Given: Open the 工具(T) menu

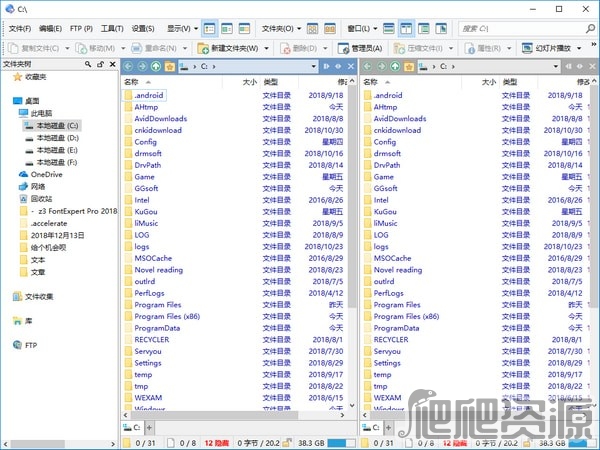Looking at the screenshot, I should [x=112, y=29].
